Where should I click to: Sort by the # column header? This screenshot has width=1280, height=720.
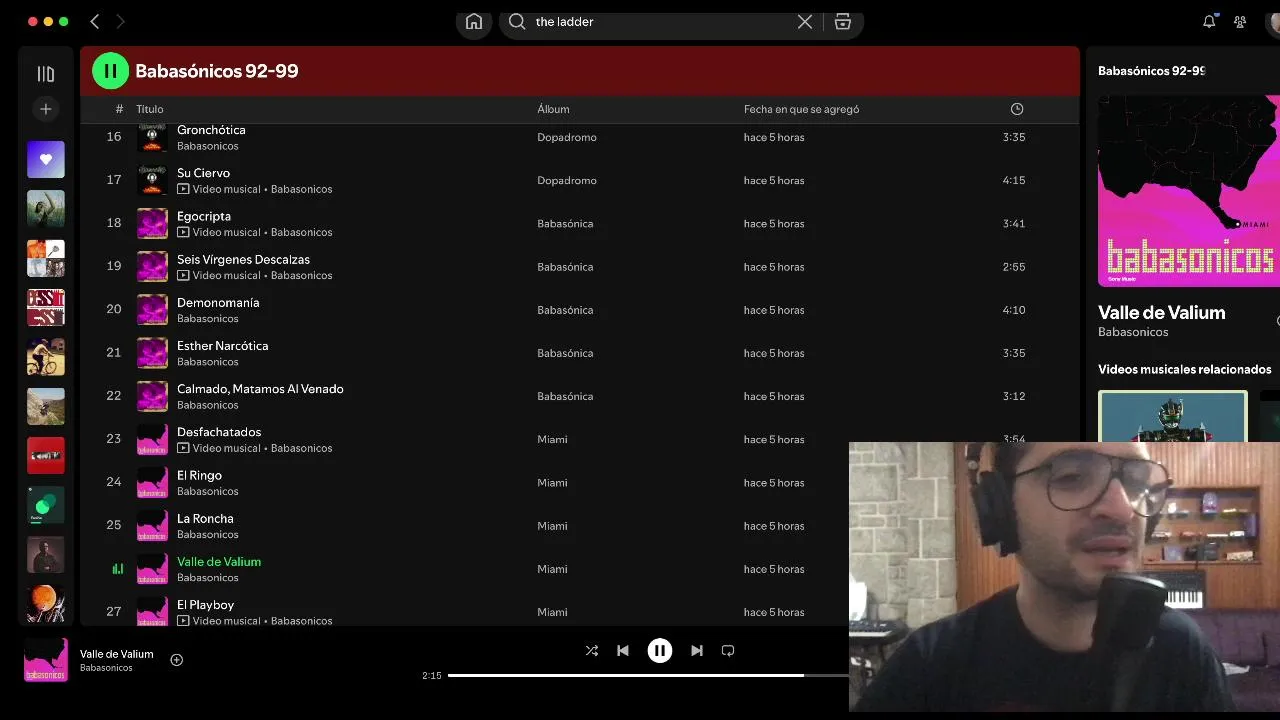[119, 109]
